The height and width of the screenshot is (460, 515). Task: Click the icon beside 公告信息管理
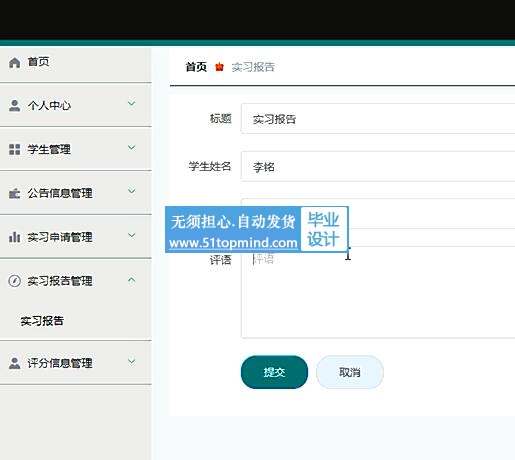[14, 193]
